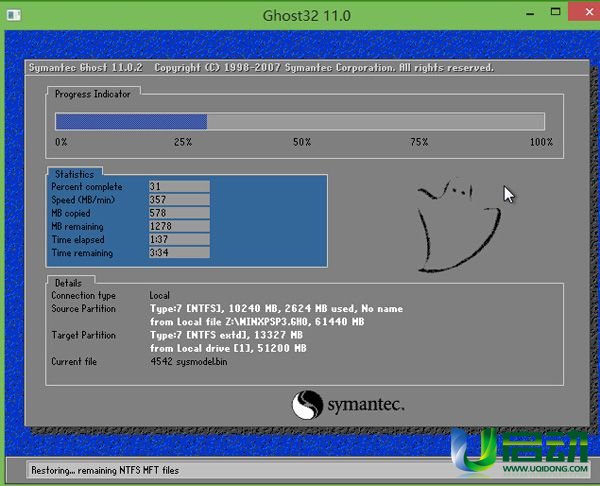
Task: Minimize the Ghost32 11.0 window
Action: [530, 14]
